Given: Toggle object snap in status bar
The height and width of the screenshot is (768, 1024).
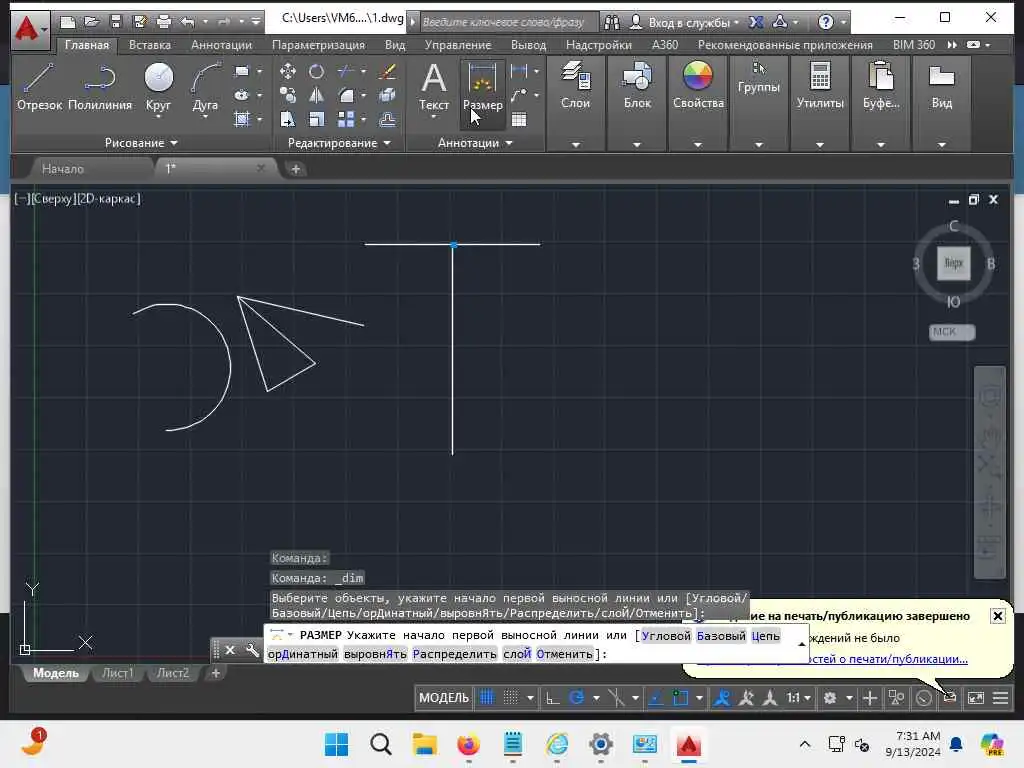Looking at the screenshot, I should click(680, 697).
